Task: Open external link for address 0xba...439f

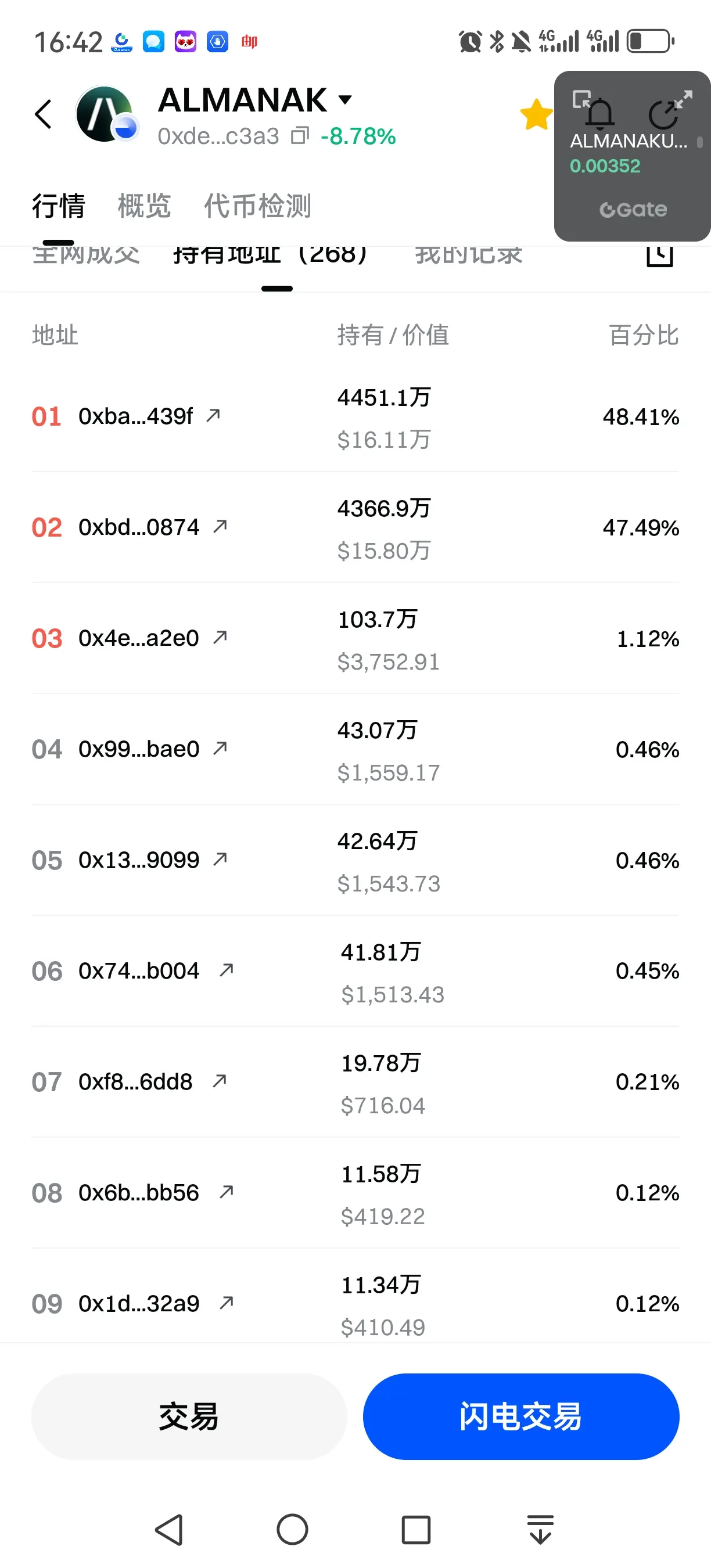Action: (213, 416)
